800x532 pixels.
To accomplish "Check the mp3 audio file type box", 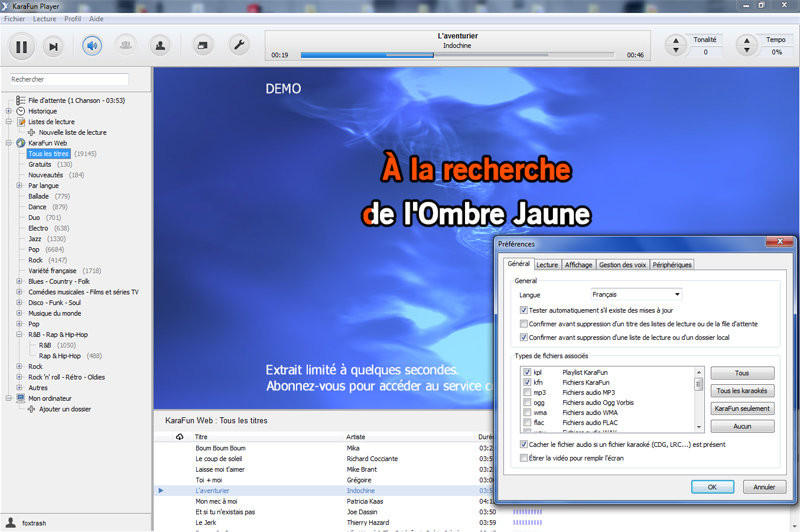I will tap(527, 392).
